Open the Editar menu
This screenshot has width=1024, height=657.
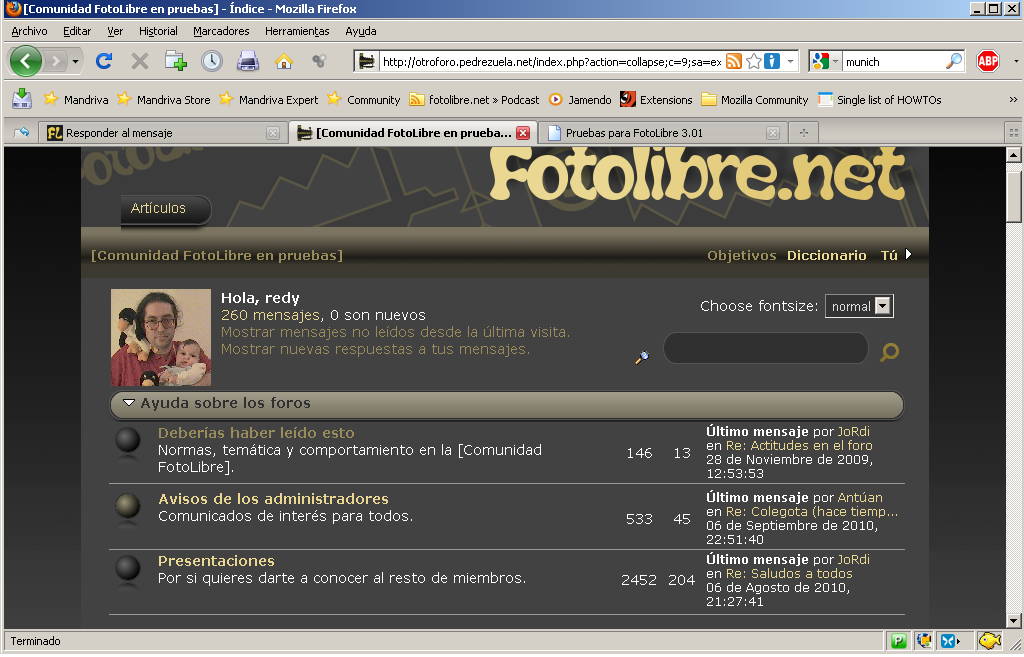pos(76,31)
